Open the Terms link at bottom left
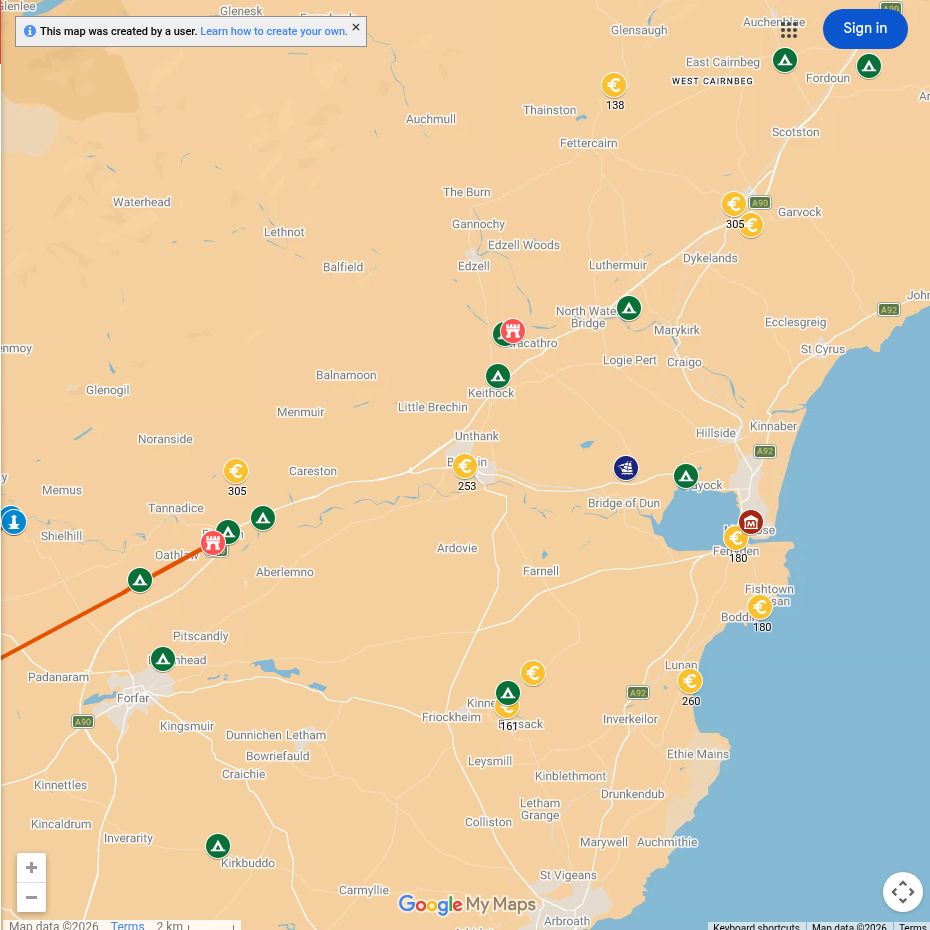Image resolution: width=930 pixels, height=930 pixels. pyautogui.click(x=128, y=925)
